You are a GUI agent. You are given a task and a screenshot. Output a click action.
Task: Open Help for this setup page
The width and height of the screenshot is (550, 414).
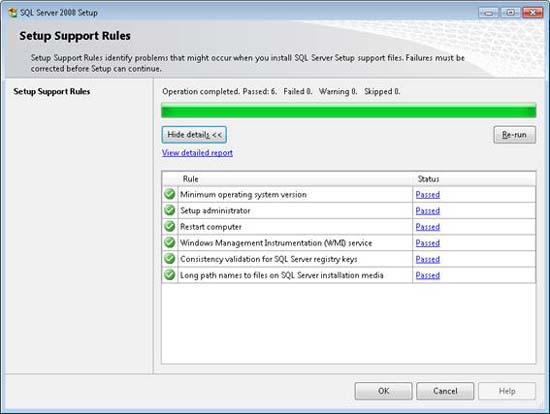[507, 391]
